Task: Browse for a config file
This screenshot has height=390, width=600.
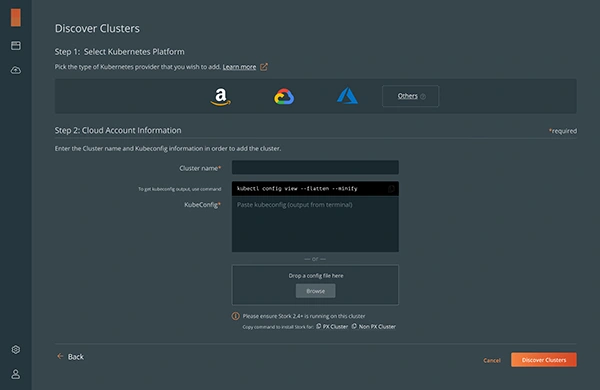Action: [316, 291]
